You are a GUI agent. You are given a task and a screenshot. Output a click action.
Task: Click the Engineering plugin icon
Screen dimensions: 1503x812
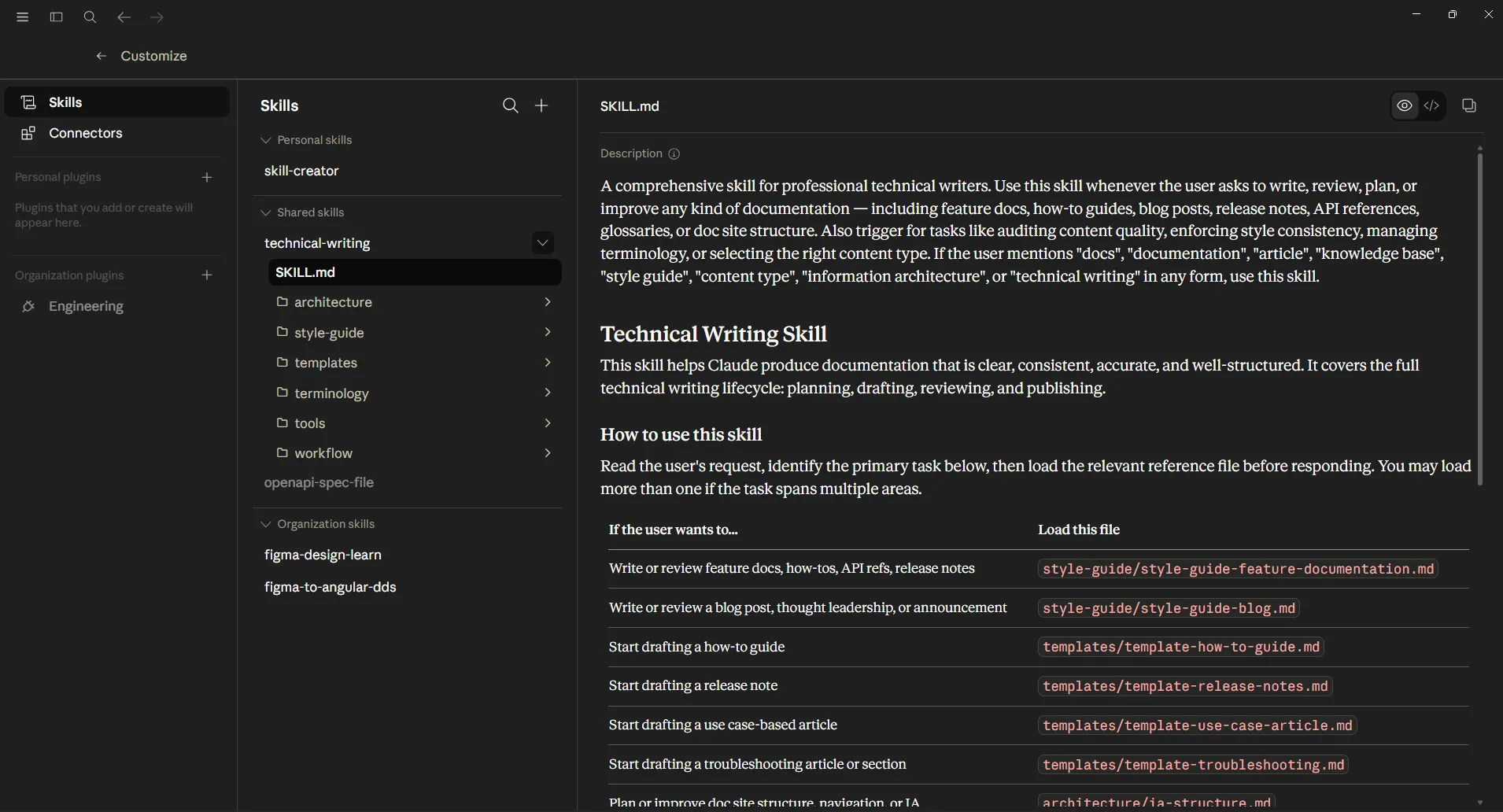click(x=28, y=306)
